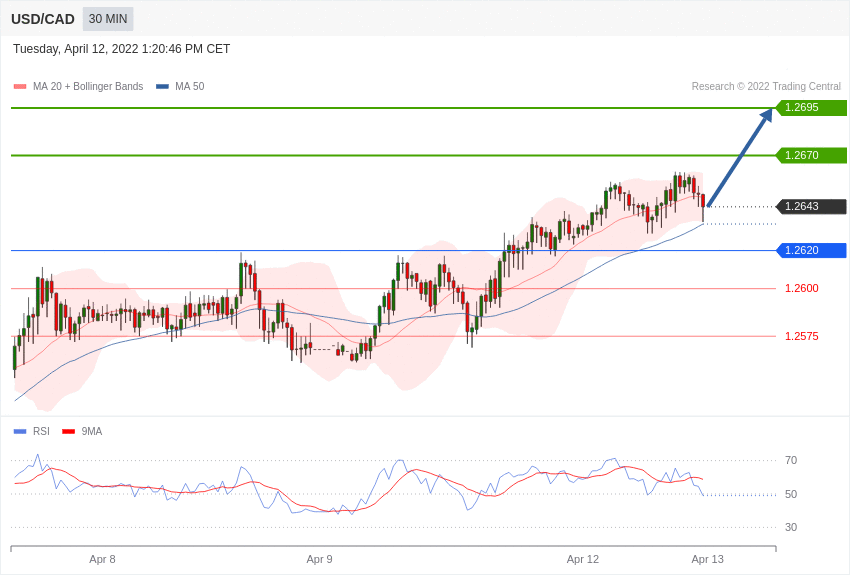Click the RSI 30 level label
The width and height of the screenshot is (850, 576).
pyautogui.click(x=791, y=527)
